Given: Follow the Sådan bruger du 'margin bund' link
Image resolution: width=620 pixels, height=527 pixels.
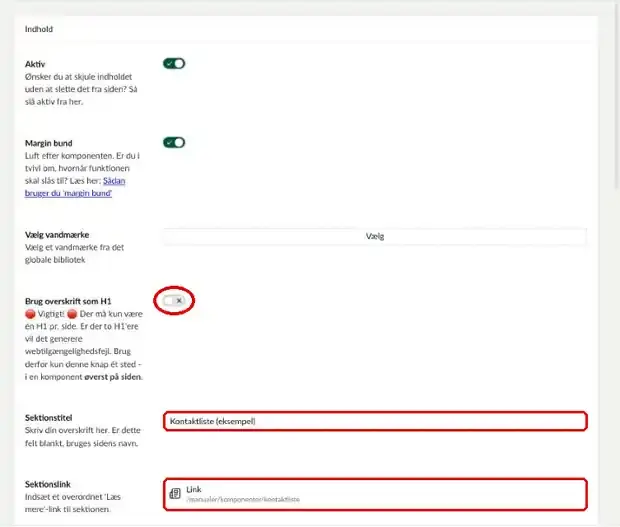Looking at the screenshot, I should pyautogui.click(x=75, y=187).
